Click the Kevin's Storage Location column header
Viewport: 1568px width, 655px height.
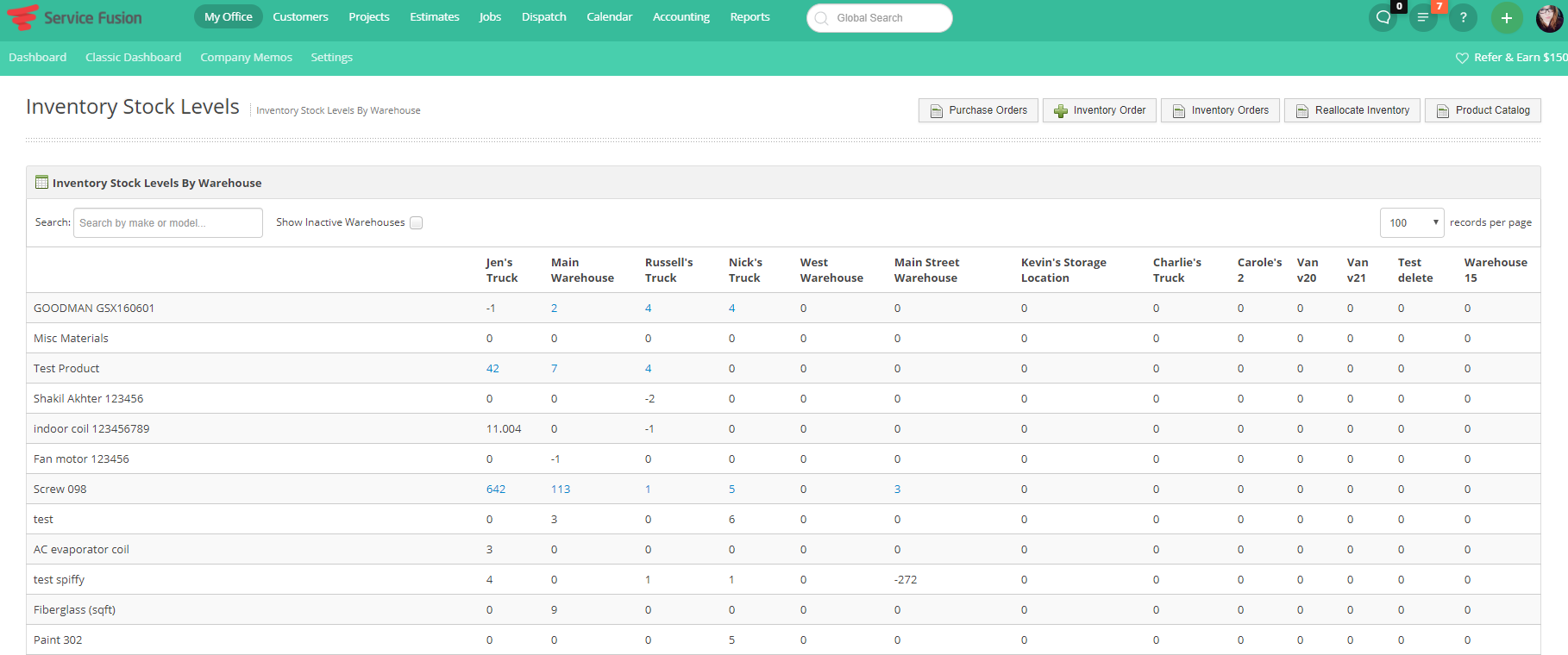point(1063,270)
